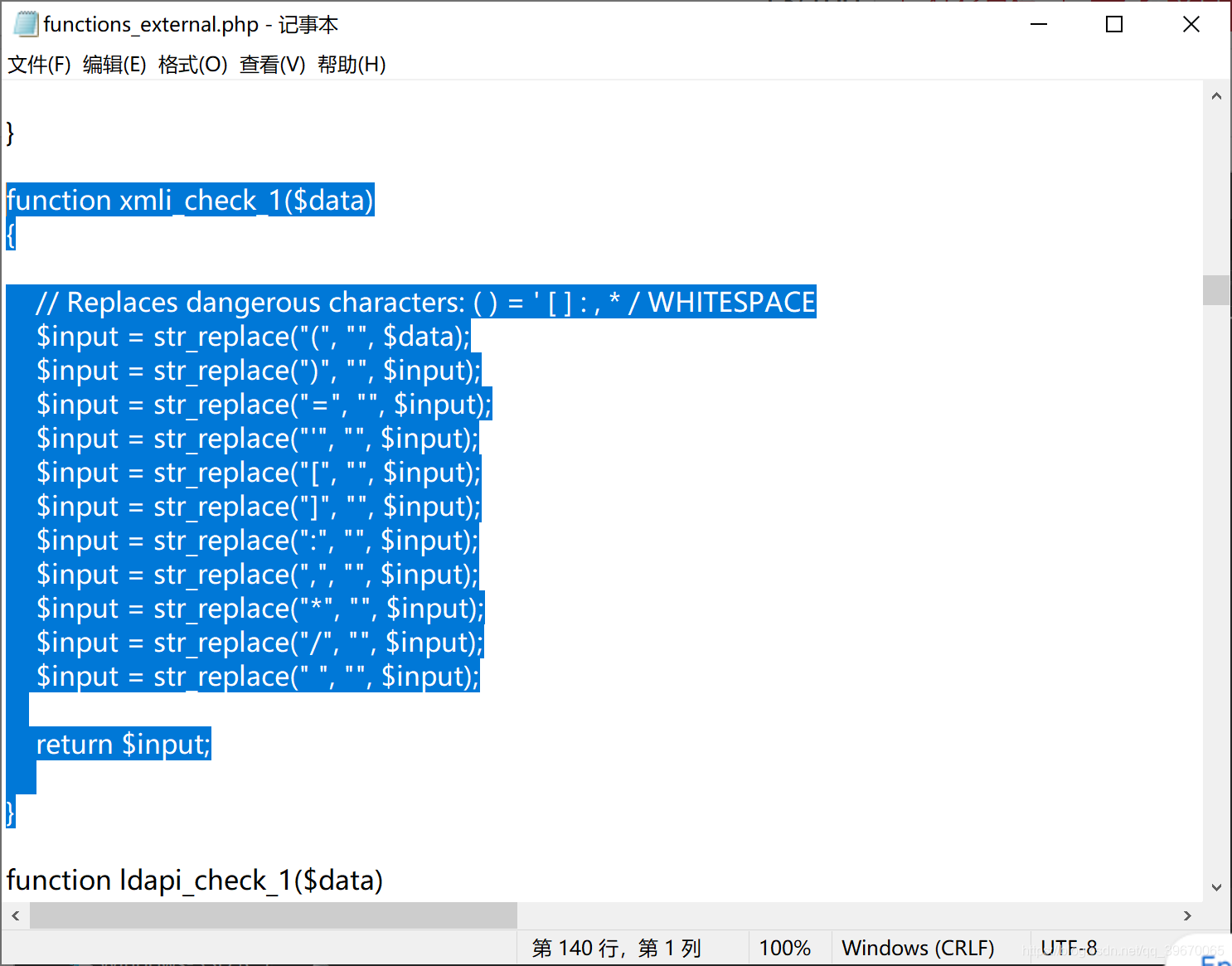Click the opening brace after xmli_check_1
1232x966 pixels.
coord(11,235)
